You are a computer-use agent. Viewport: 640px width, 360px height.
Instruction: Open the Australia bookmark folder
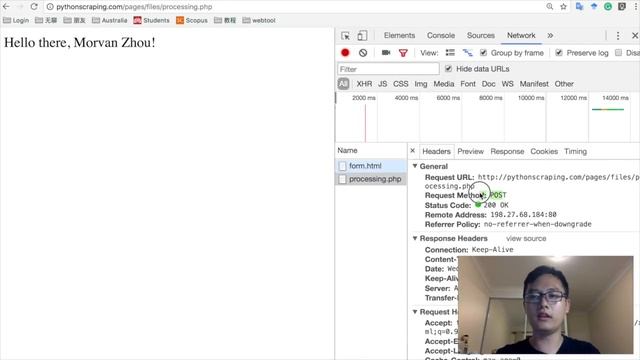(x=109, y=20)
